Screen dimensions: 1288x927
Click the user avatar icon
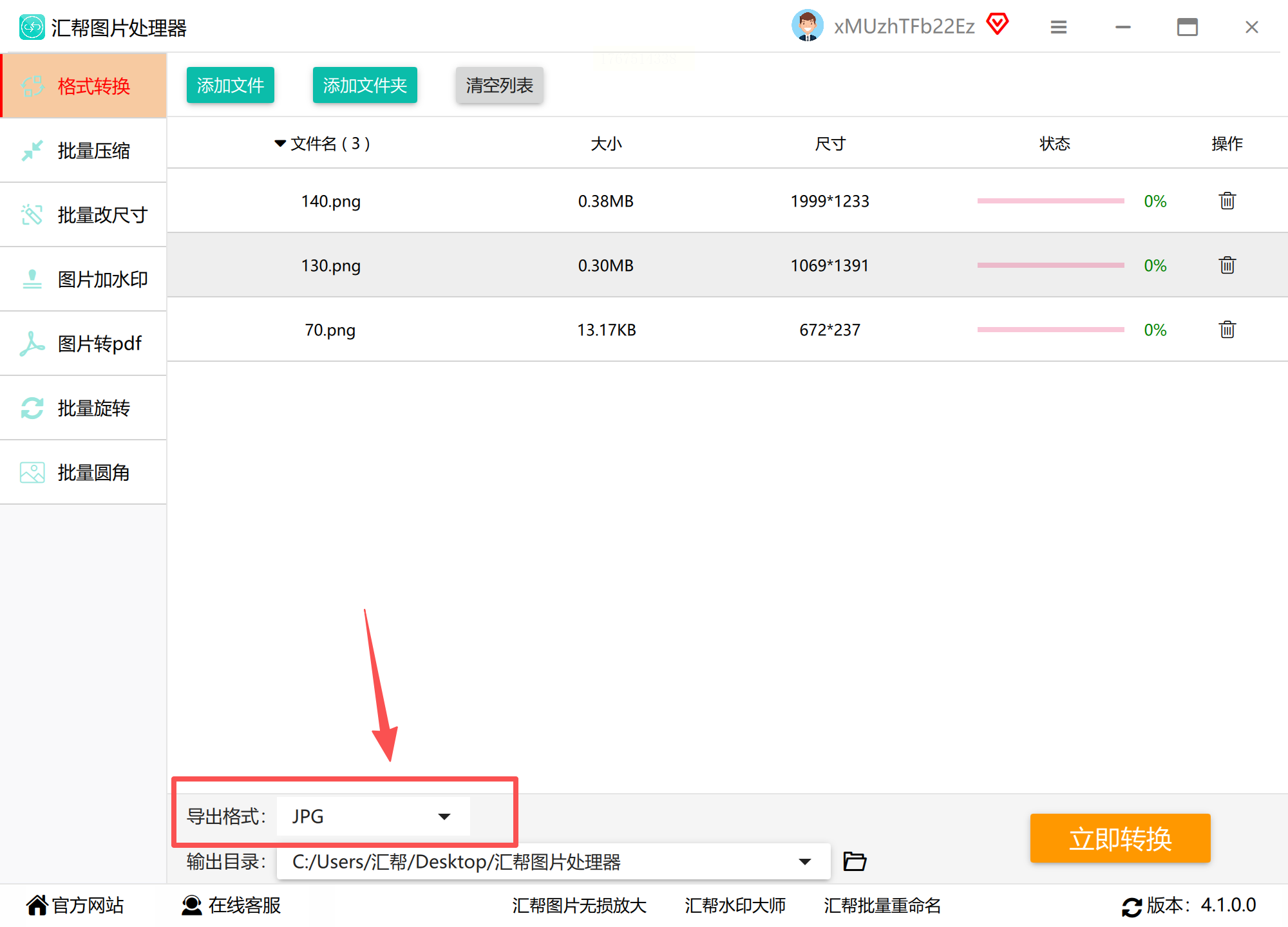pos(807,26)
